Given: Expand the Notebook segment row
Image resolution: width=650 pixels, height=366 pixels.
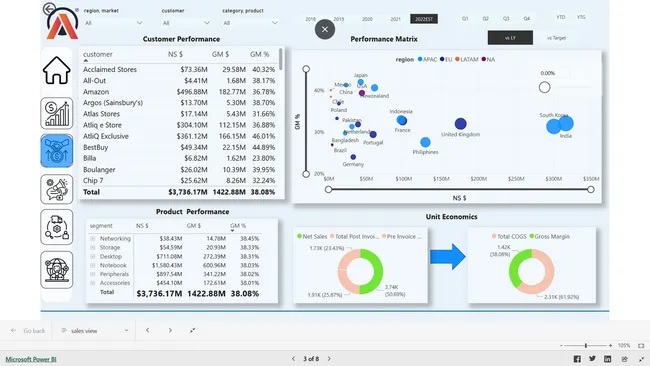Looking at the screenshot, I should (x=93, y=265).
